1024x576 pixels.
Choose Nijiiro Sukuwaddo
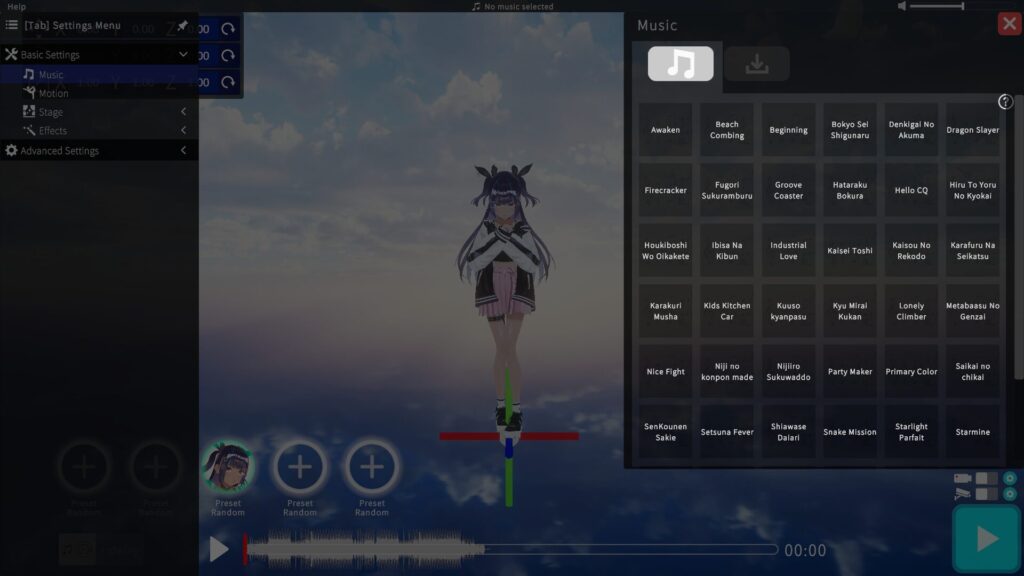tap(788, 371)
